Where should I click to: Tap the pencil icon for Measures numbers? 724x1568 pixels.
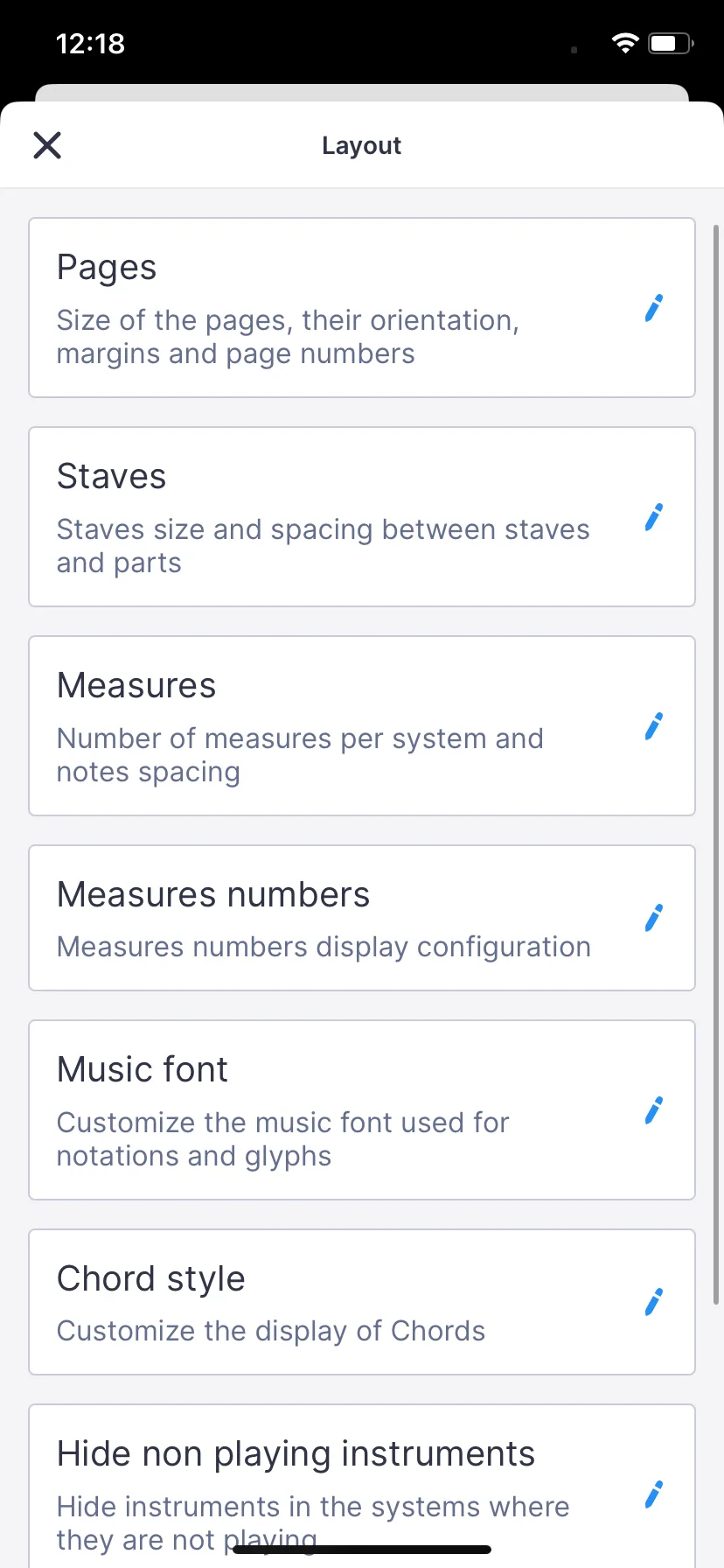653,918
